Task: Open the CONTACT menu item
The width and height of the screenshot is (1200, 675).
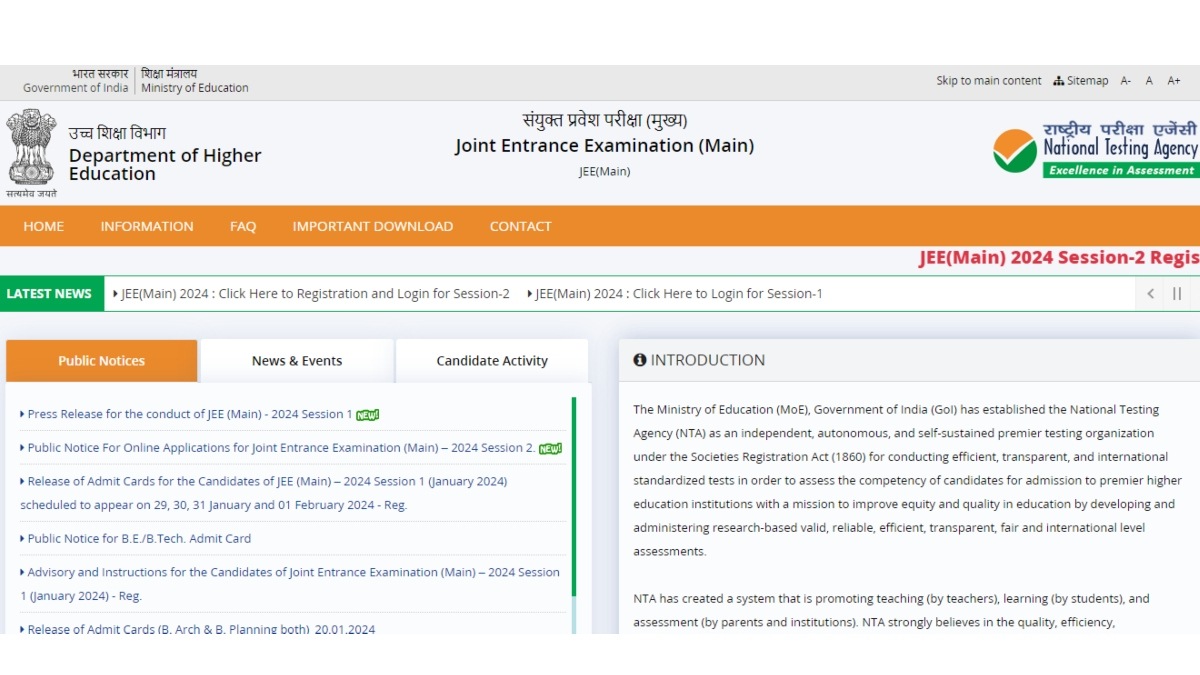Action: click(520, 226)
